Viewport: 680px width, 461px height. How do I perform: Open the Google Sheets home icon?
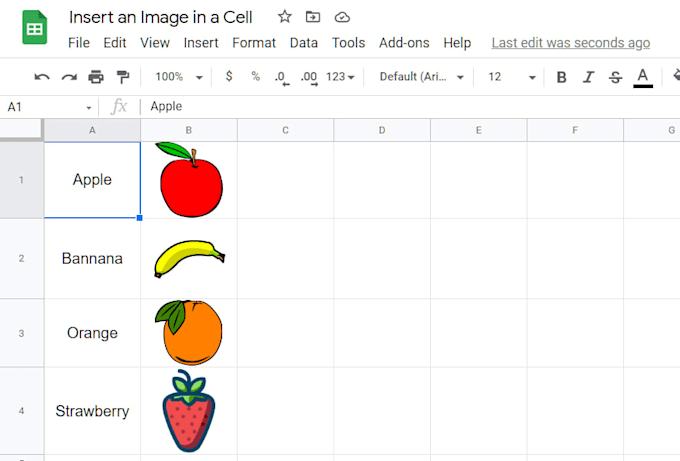(34, 27)
